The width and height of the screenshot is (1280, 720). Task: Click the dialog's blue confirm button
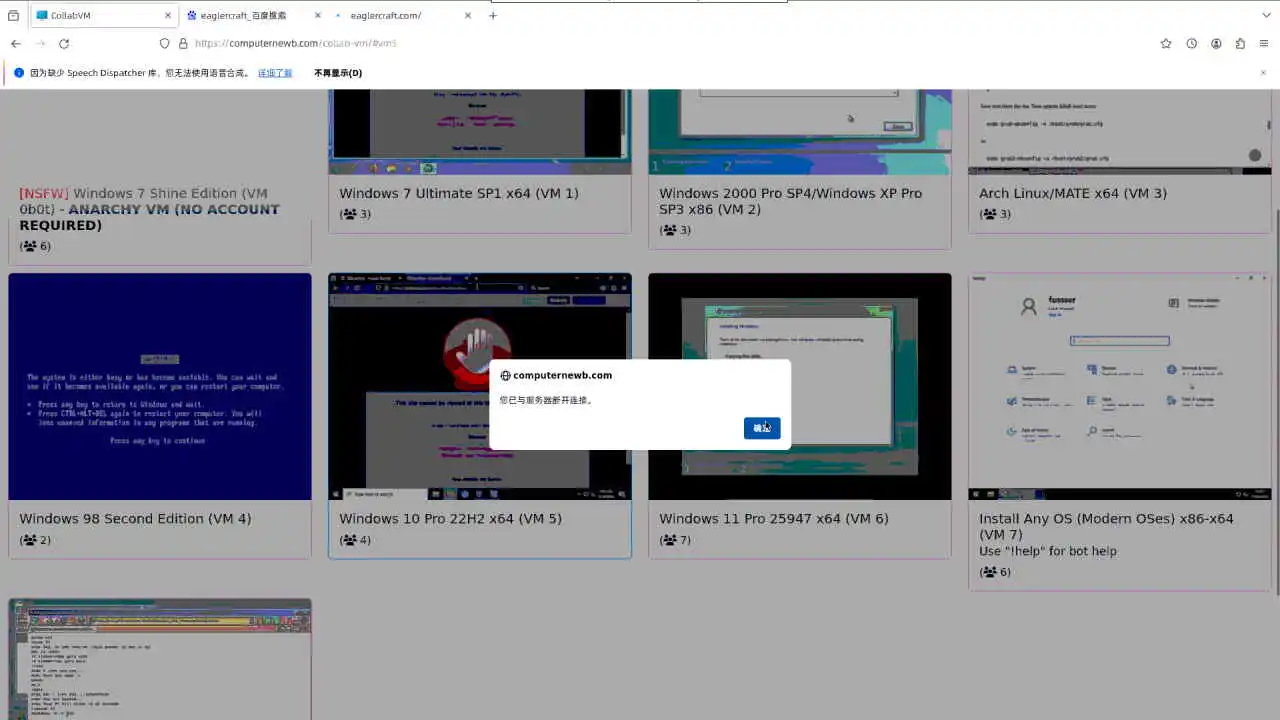click(x=762, y=428)
